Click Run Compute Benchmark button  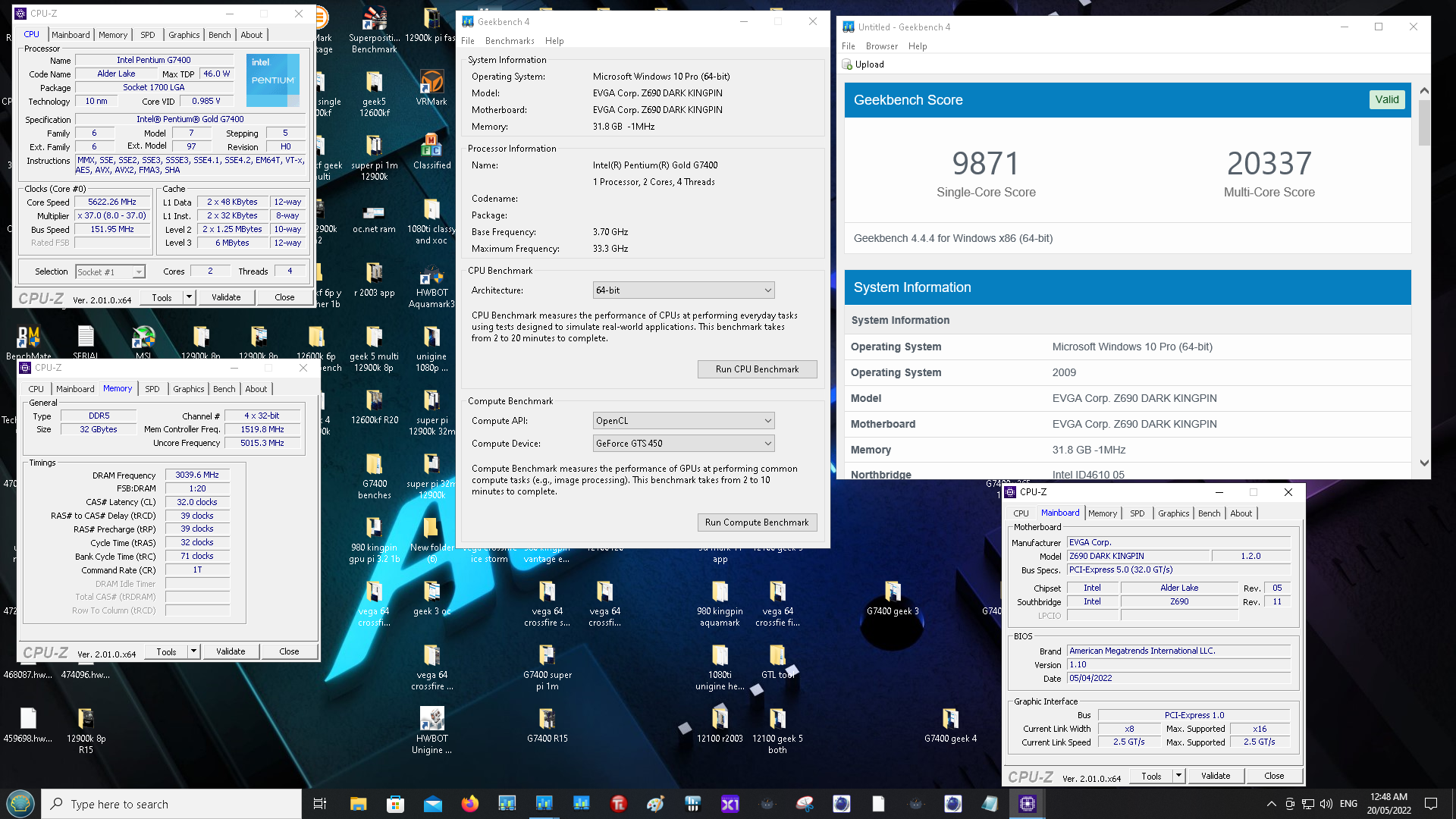click(x=757, y=522)
